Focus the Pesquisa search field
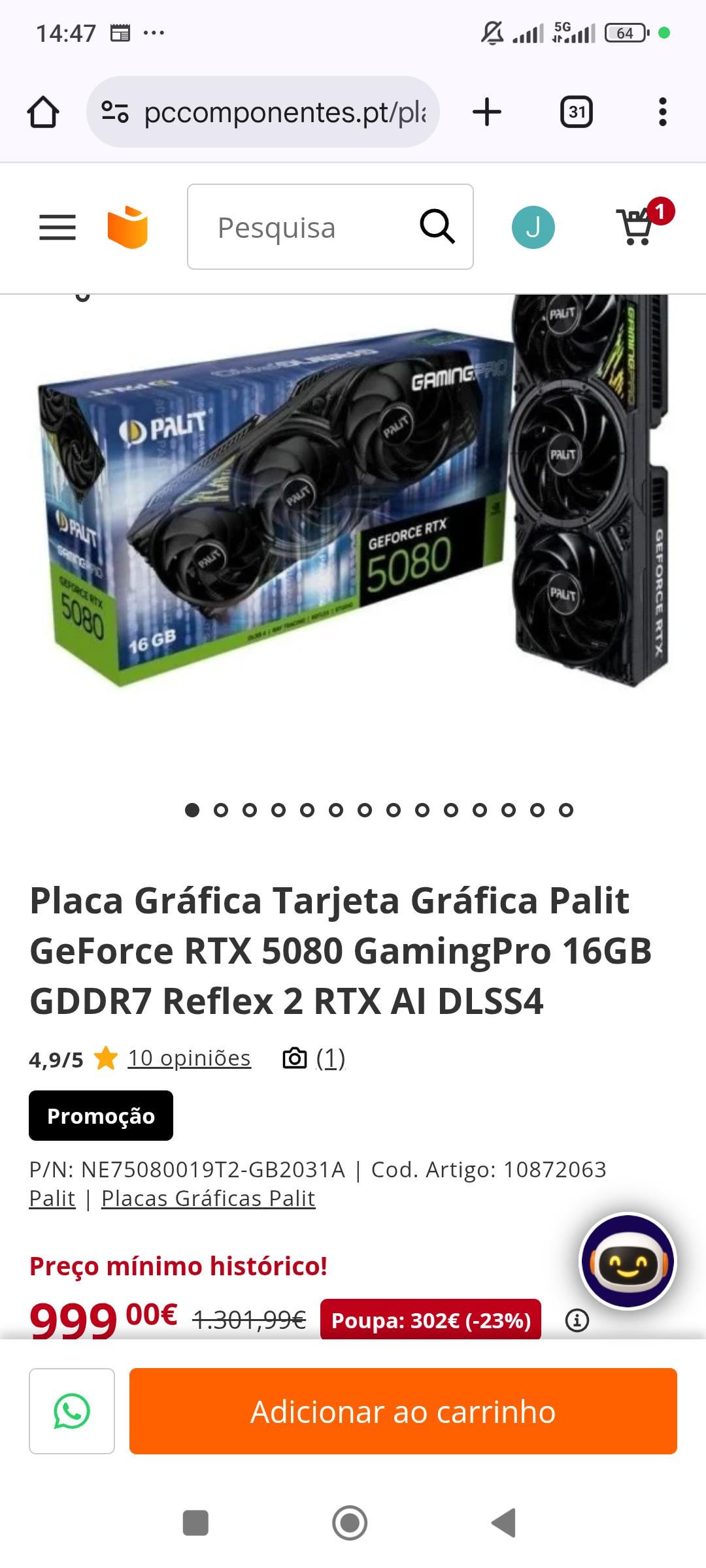This screenshot has width=706, height=1568. coord(301,227)
